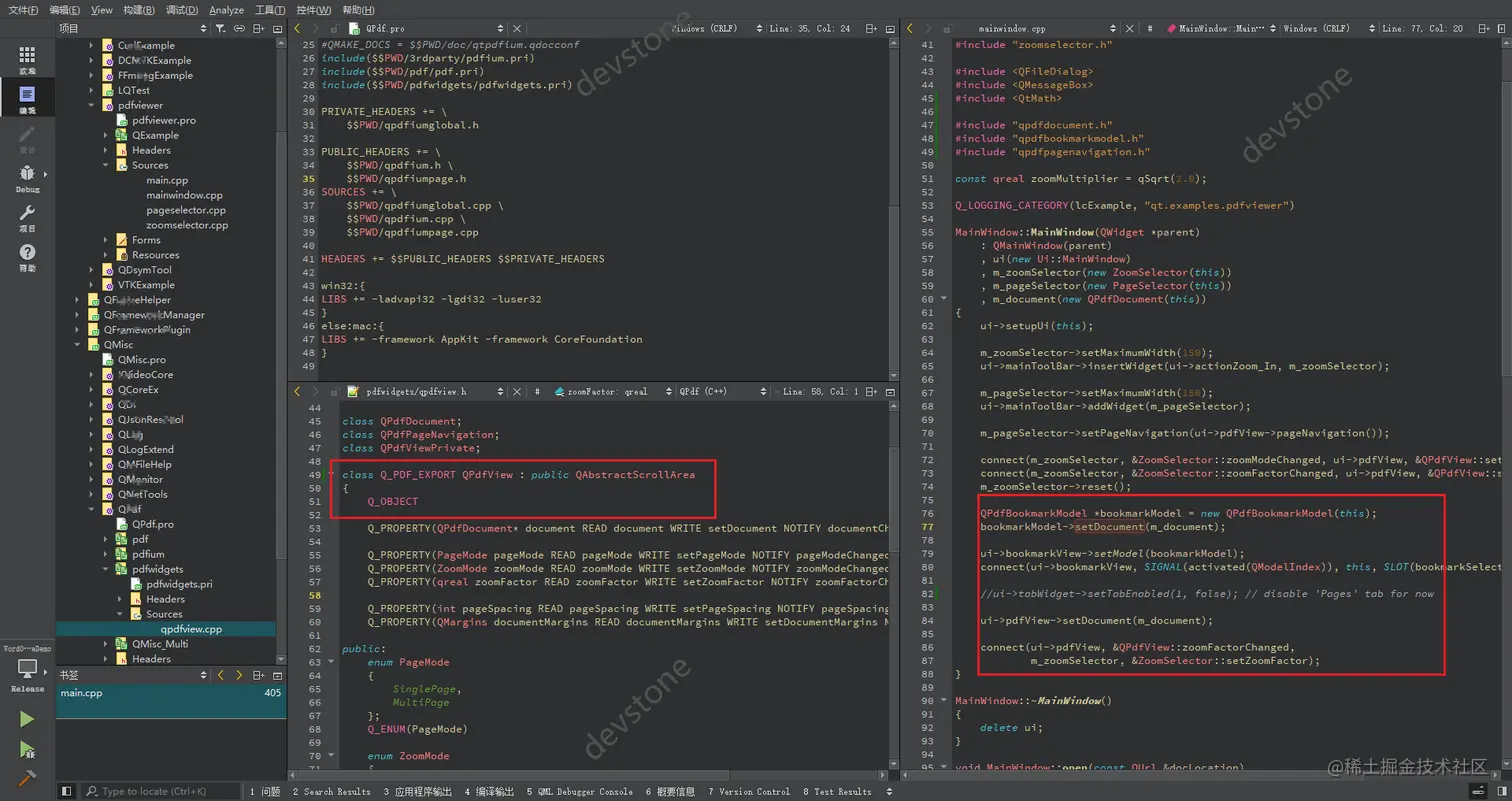The image size is (1512, 801).
Task: Remove the QPdf.pro editor split
Action: (x=890, y=29)
